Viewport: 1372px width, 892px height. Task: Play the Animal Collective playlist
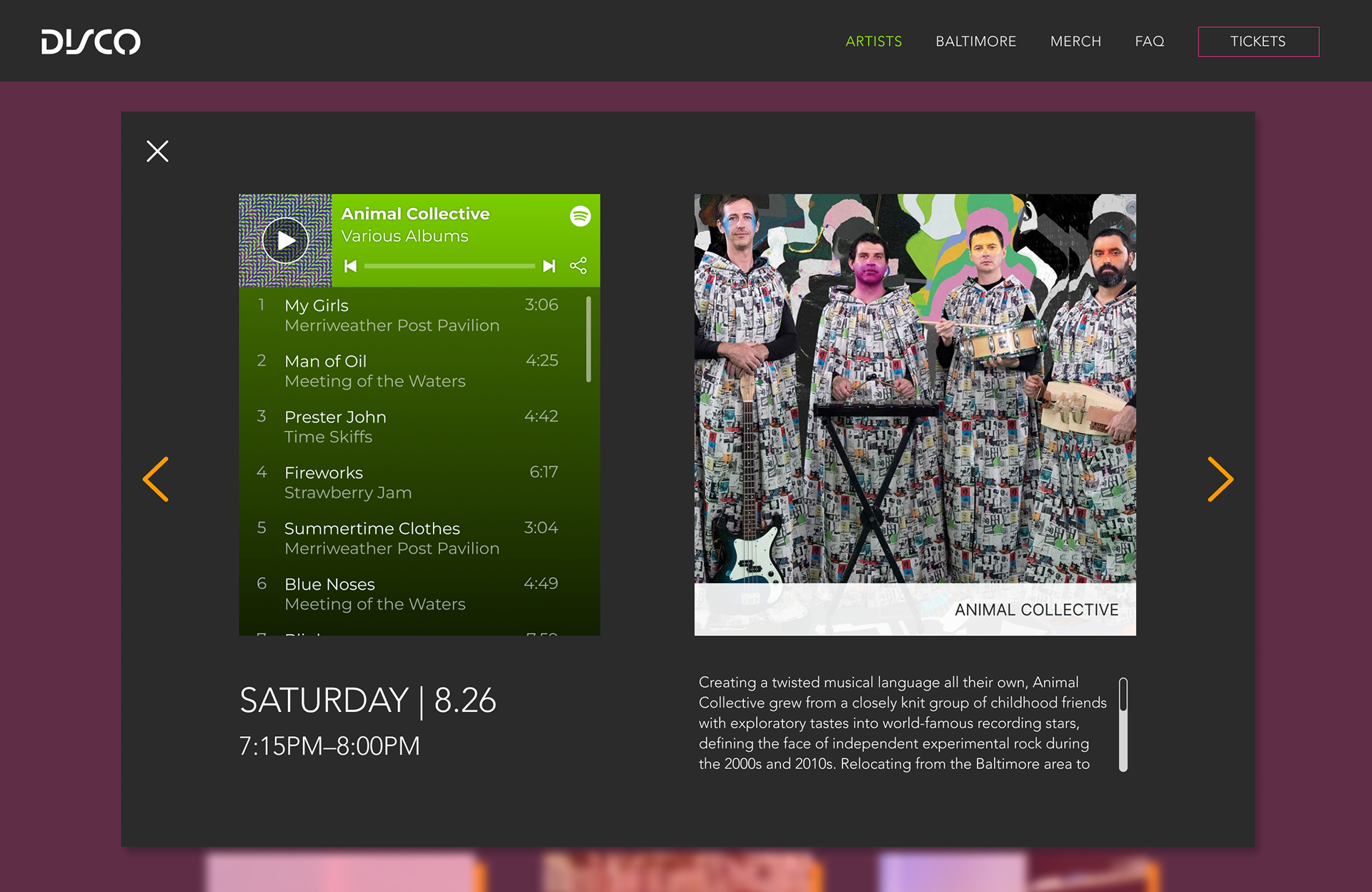pos(285,241)
